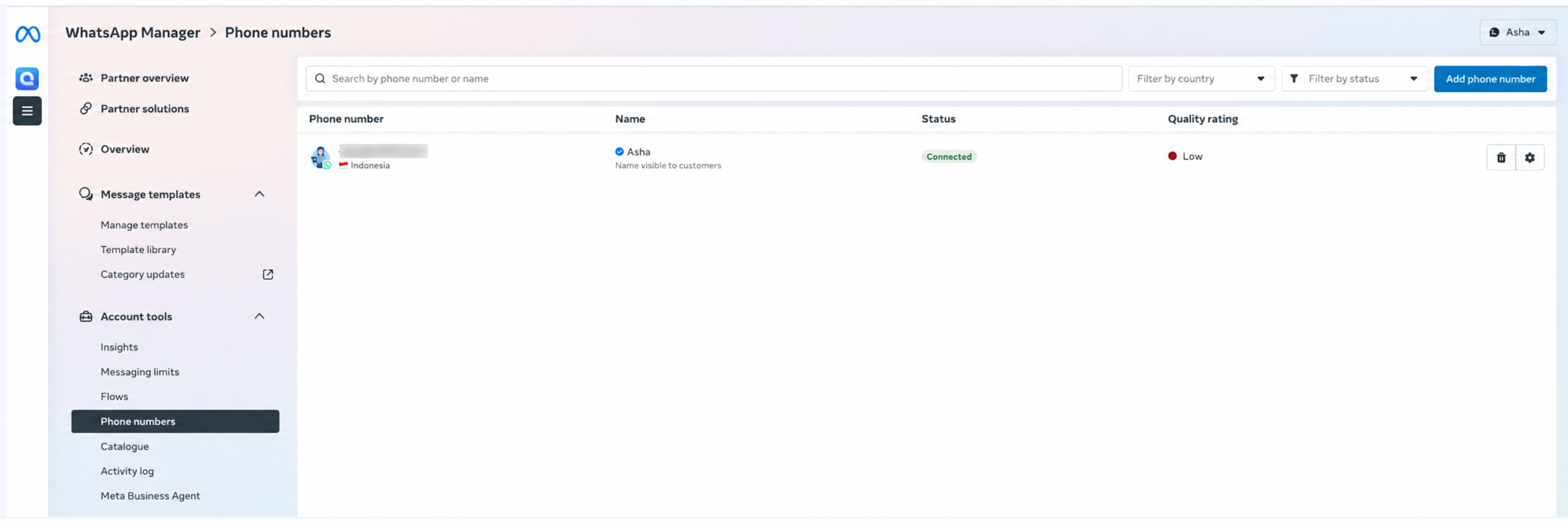The width and height of the screenshot is (1568, 524).
Task: Click the Partner solutions link icon
Action: point(85,108)
